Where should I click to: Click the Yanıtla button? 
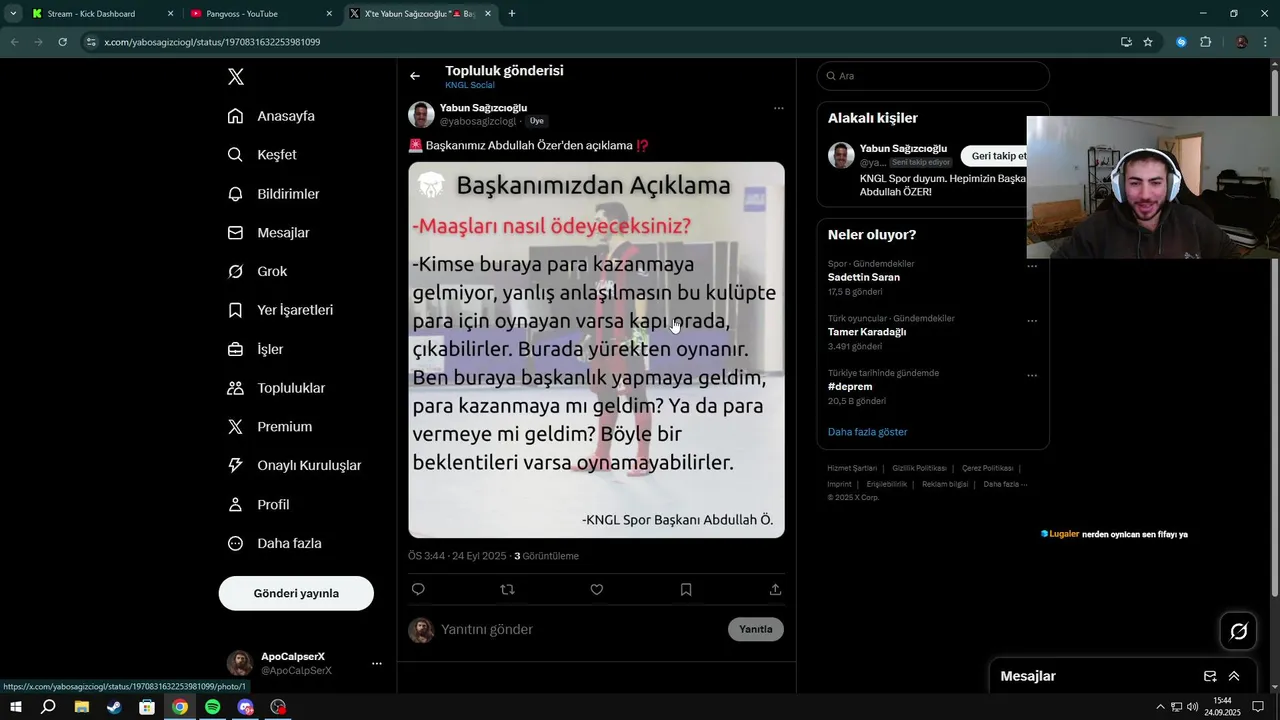click(756, 629)
